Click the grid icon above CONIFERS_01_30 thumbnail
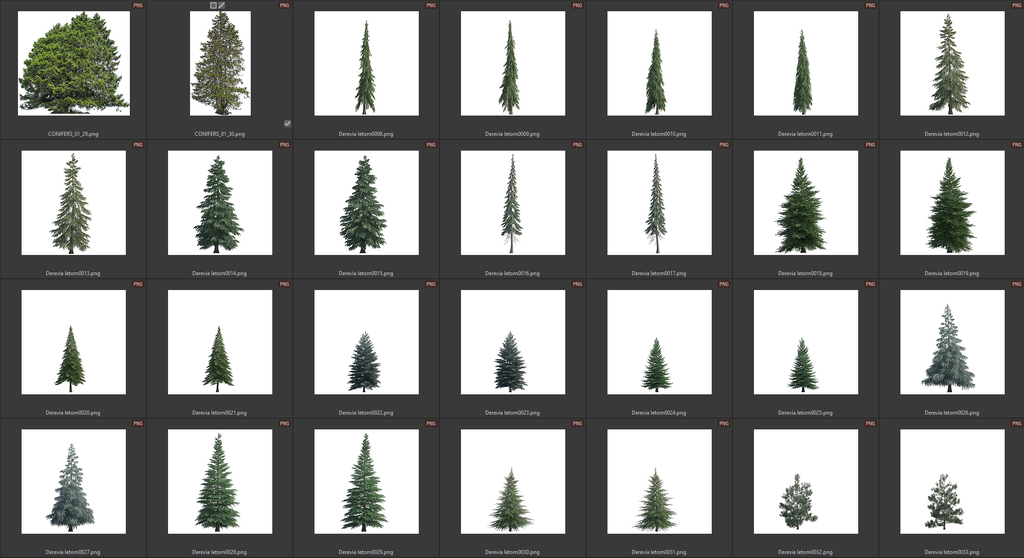Image resolution: width=1024 pixels, height=558 pixels. click(x=213, y=5)
